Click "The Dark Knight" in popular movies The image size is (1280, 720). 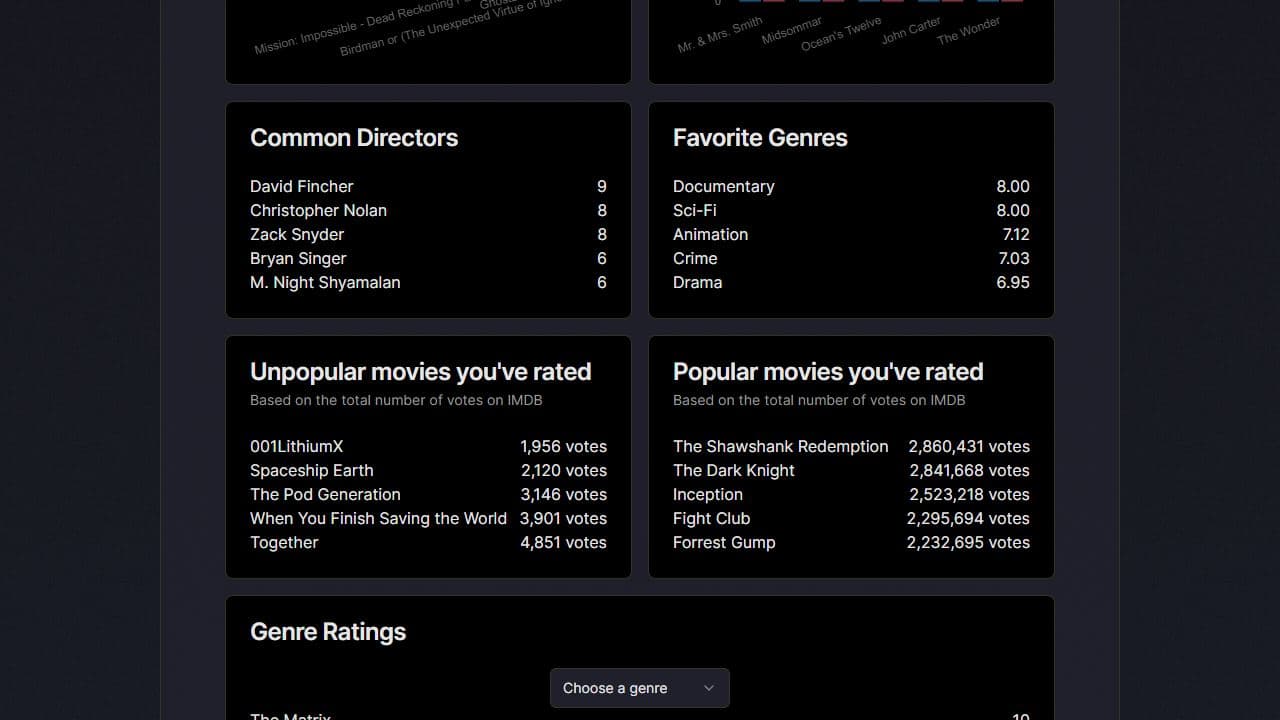[734, 470]
